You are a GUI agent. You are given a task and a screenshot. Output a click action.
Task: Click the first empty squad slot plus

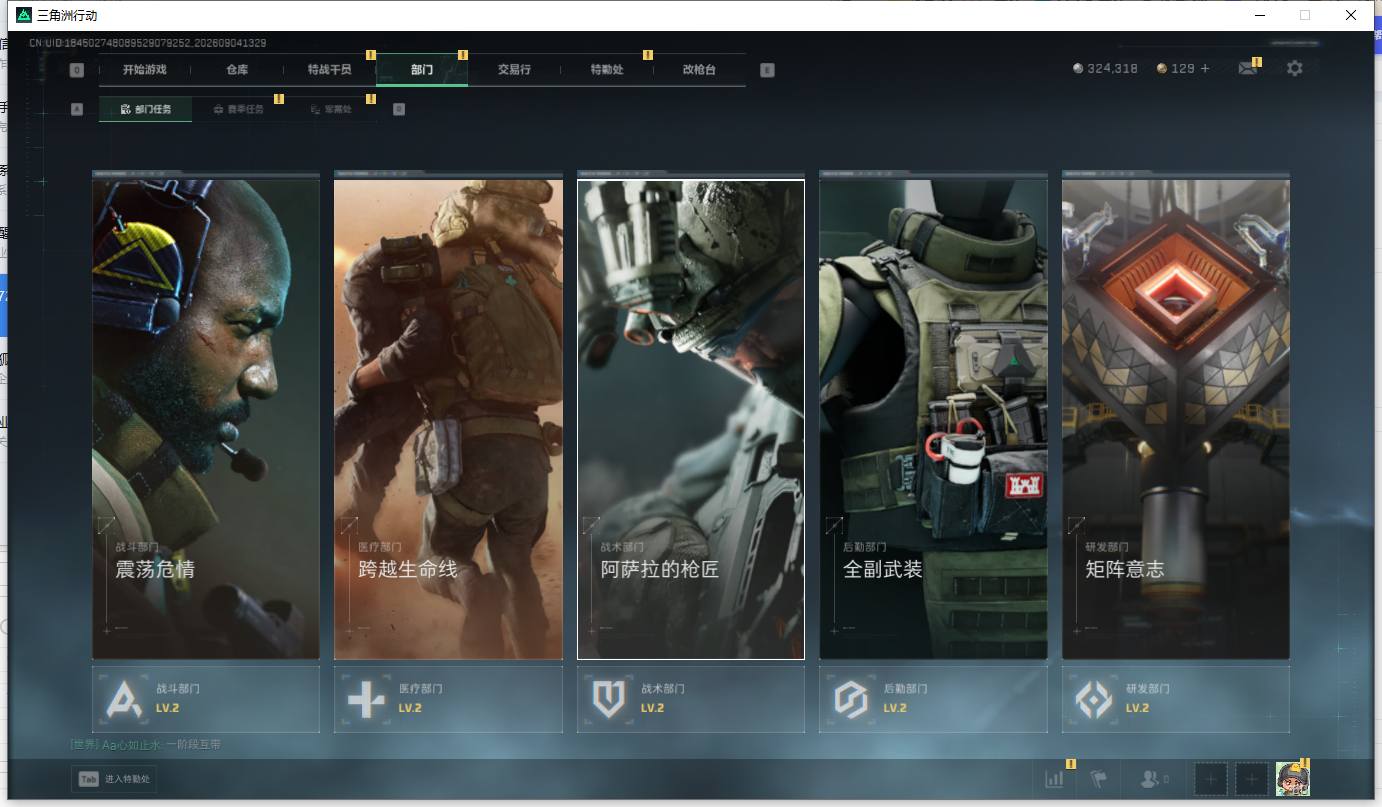(1211, 779)
